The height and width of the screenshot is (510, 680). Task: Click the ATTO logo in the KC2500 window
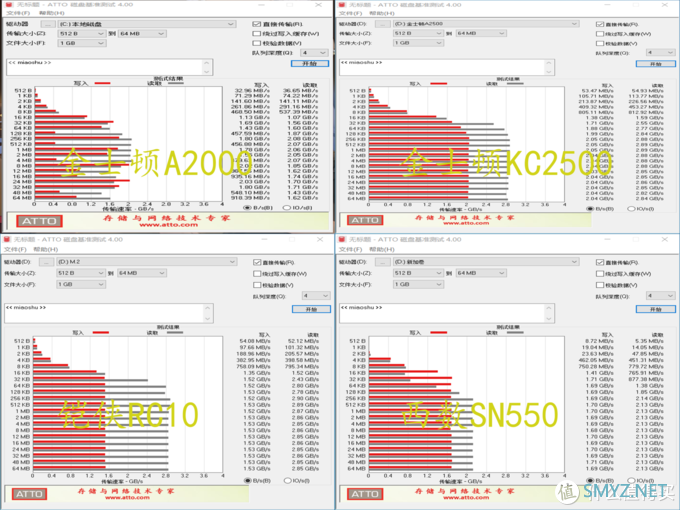click(x=365, y=220)
